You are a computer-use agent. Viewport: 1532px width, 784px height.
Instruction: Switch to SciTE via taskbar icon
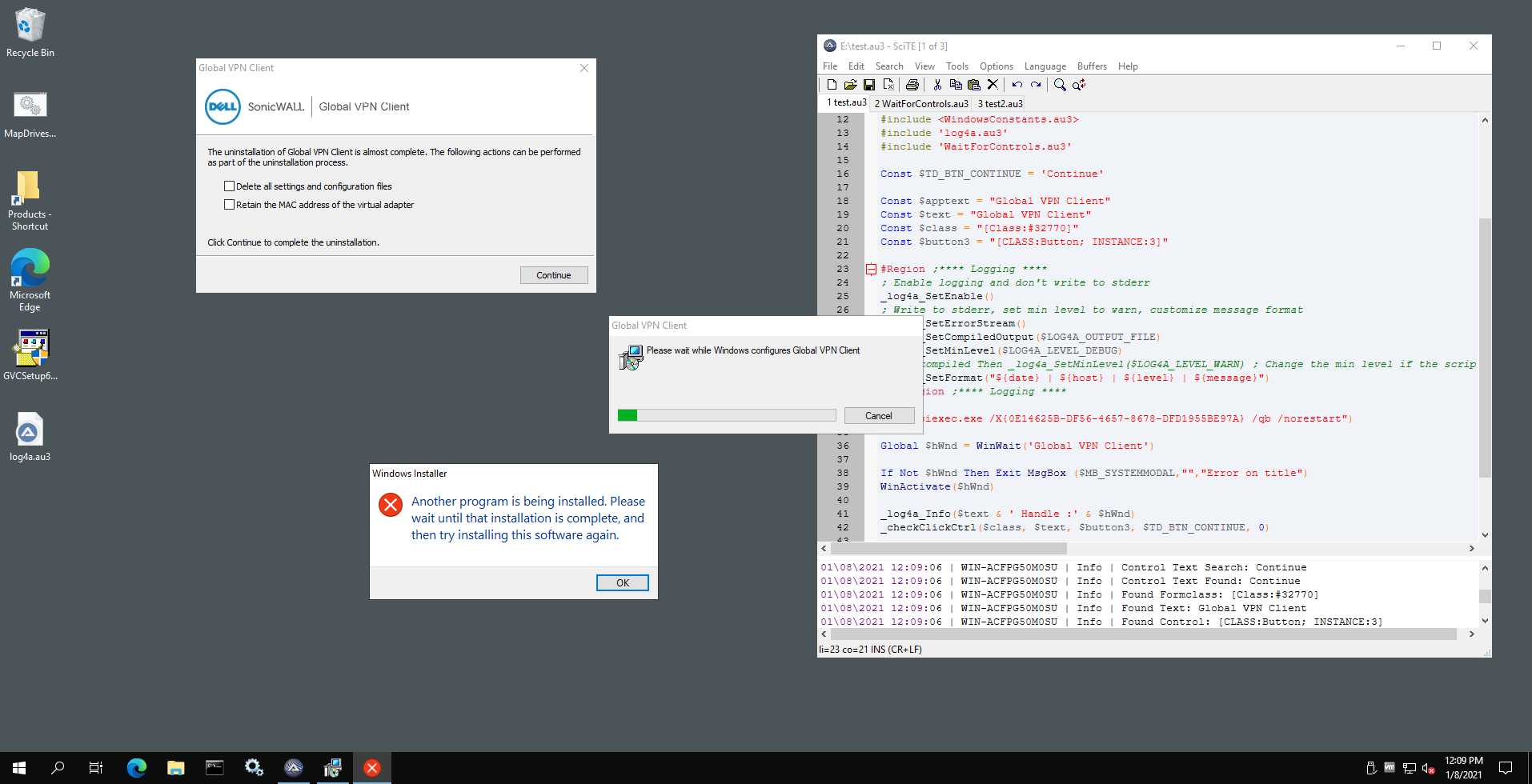pyautogui.click(x=294, y=768)
